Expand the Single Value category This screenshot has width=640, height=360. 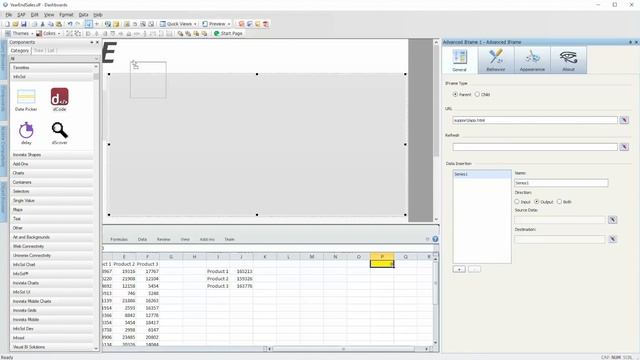[x=52, y=200]
